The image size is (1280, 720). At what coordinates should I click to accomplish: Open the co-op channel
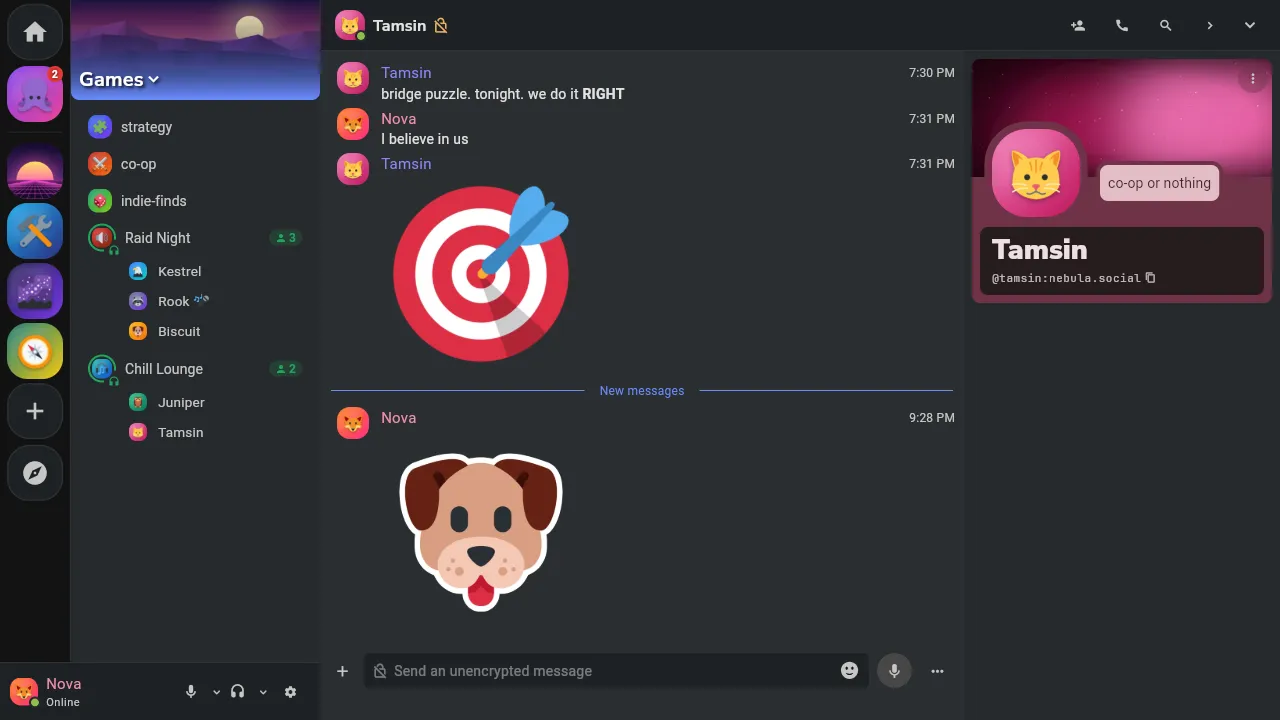click(196, 164)
